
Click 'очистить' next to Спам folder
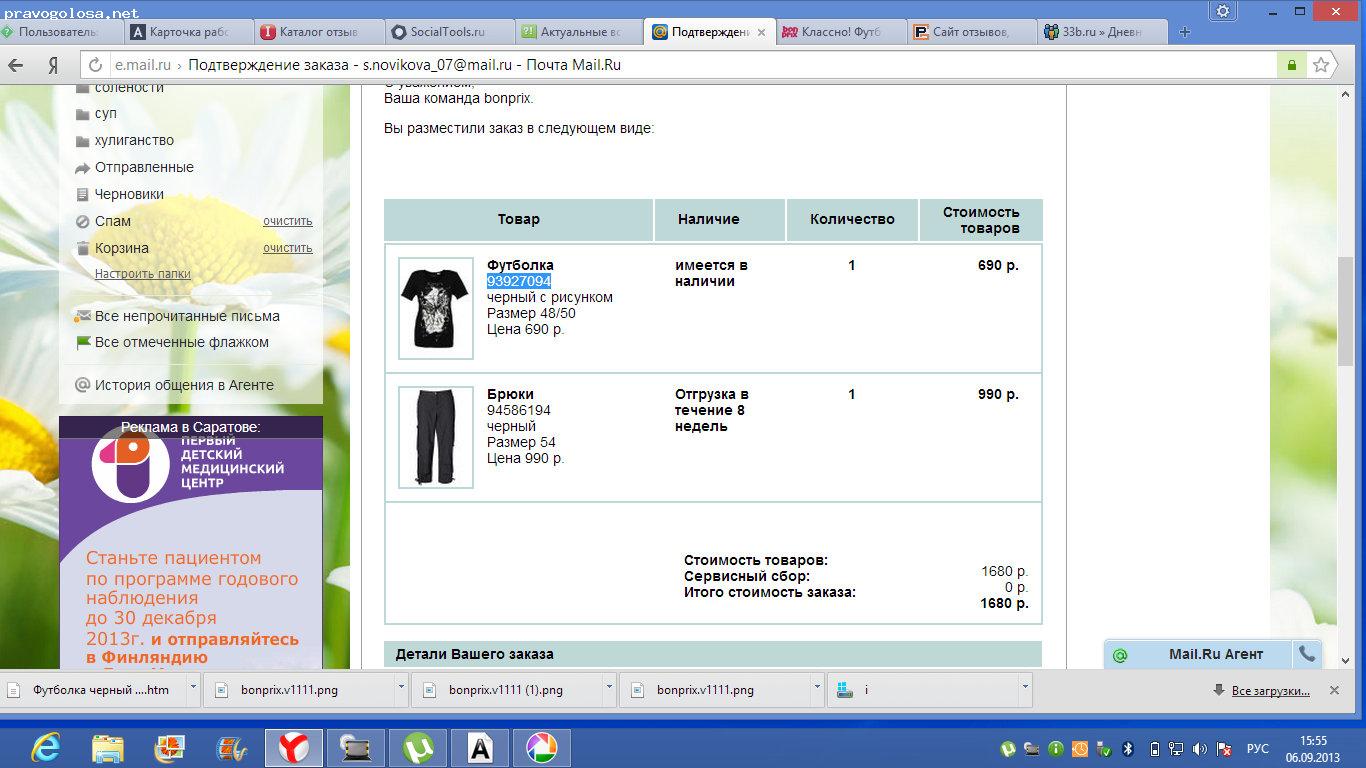pyautogui.click(x=287, y=221)
